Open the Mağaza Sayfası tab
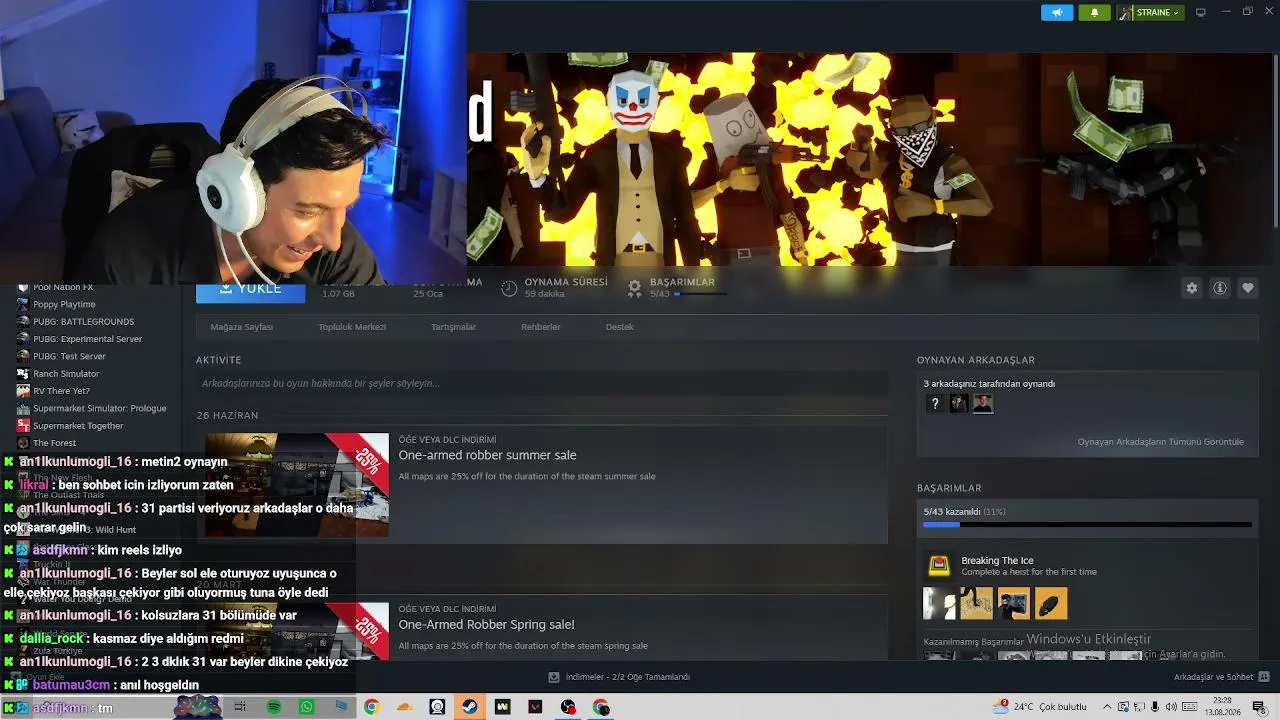1280x720 pixels. point(242,327)
